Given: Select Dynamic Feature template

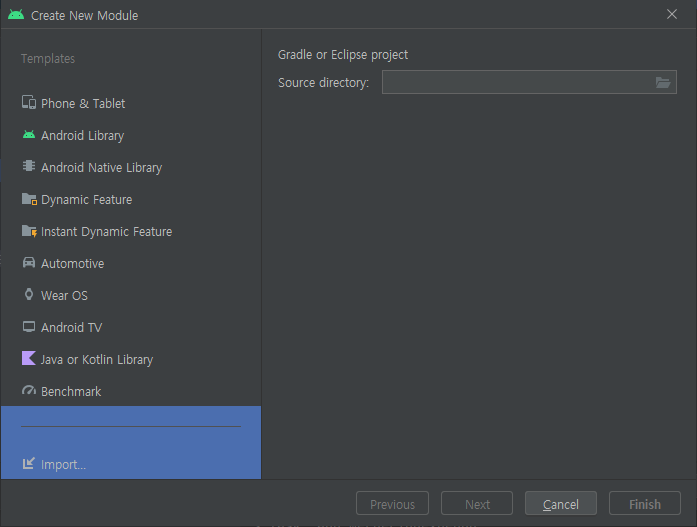Looking at the screenshot, I should coord(131,199).
